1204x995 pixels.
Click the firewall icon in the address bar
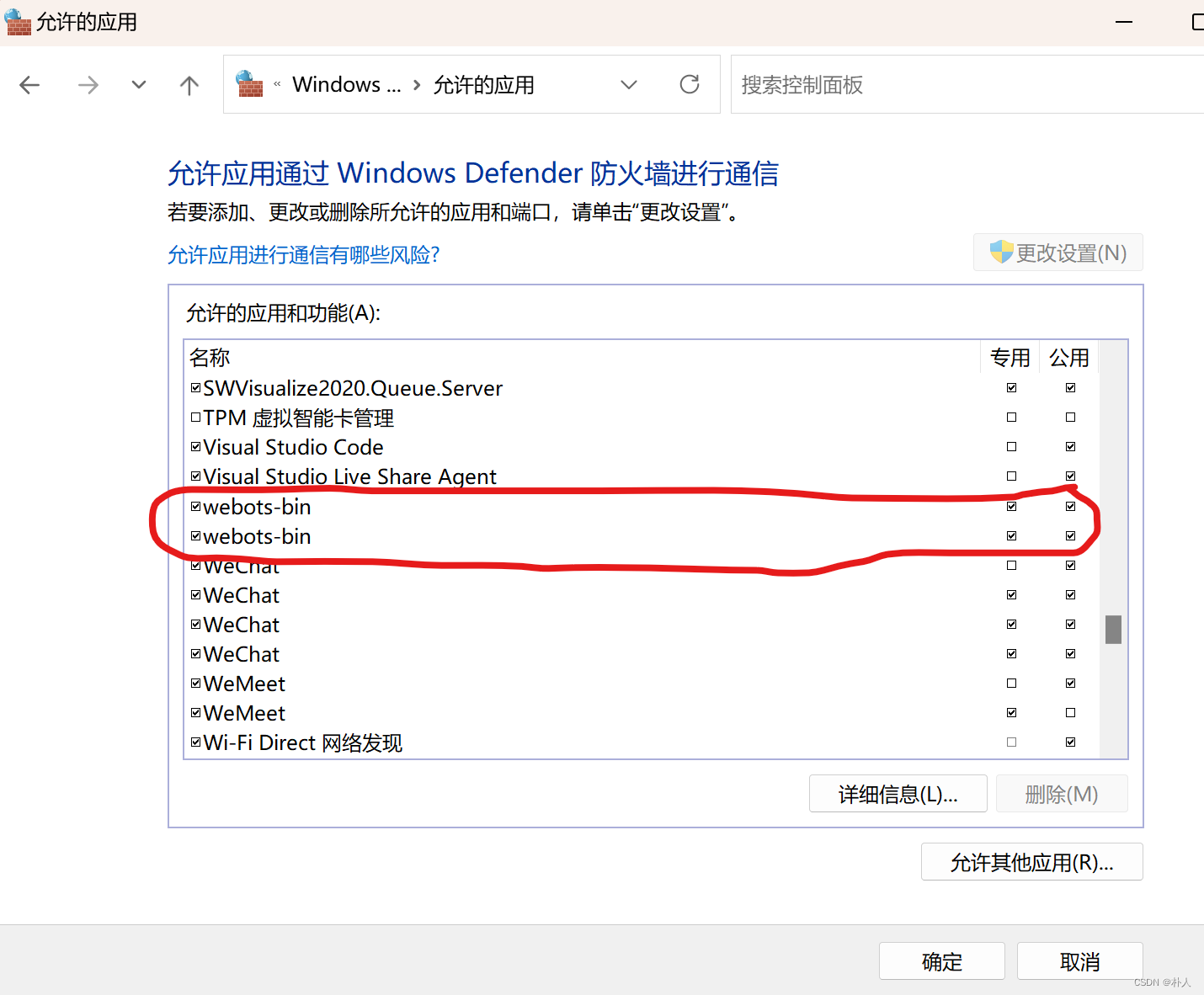click(249, 84)
